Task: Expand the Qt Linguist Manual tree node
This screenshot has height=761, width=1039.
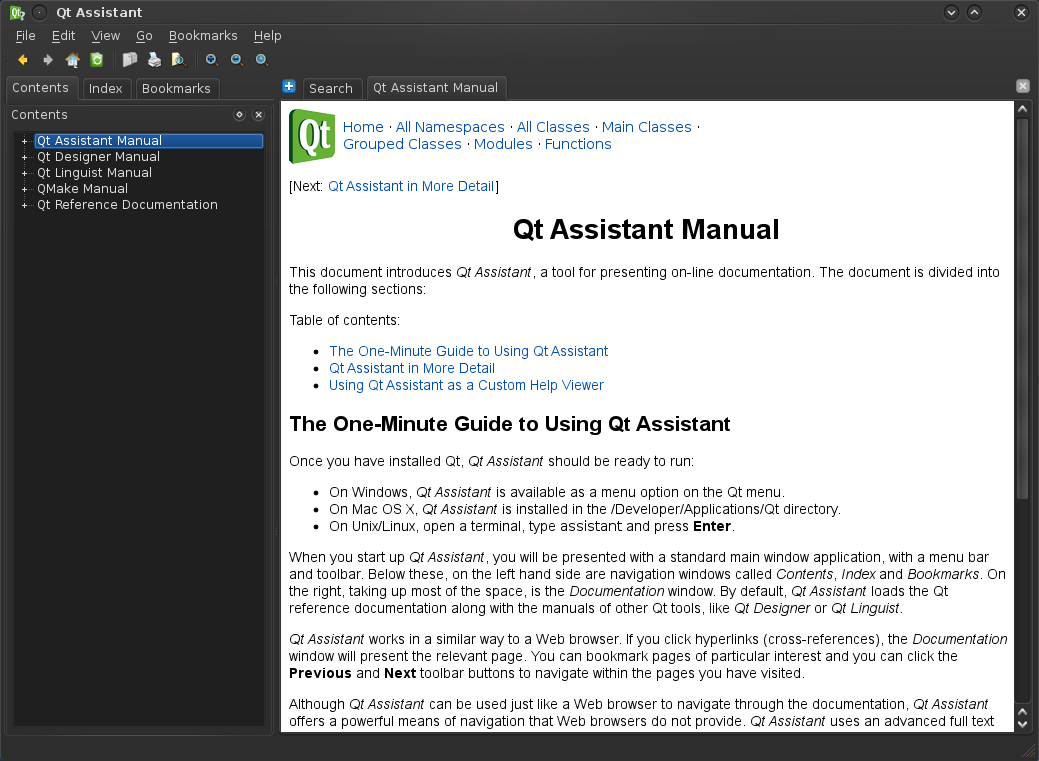Action: pyautogui.click(x=25, y=173)
